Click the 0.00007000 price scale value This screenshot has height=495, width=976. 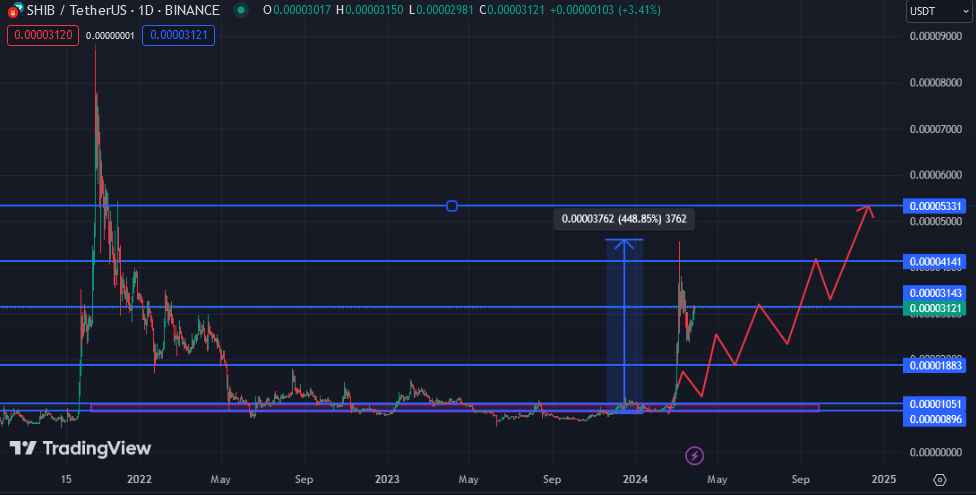click(936, 129)
